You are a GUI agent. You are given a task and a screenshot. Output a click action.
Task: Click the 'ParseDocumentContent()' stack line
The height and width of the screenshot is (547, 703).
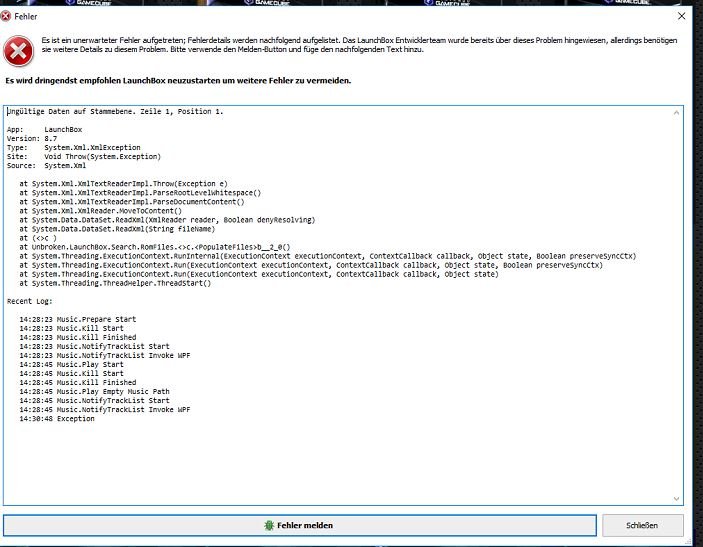[x=132, y=202]
